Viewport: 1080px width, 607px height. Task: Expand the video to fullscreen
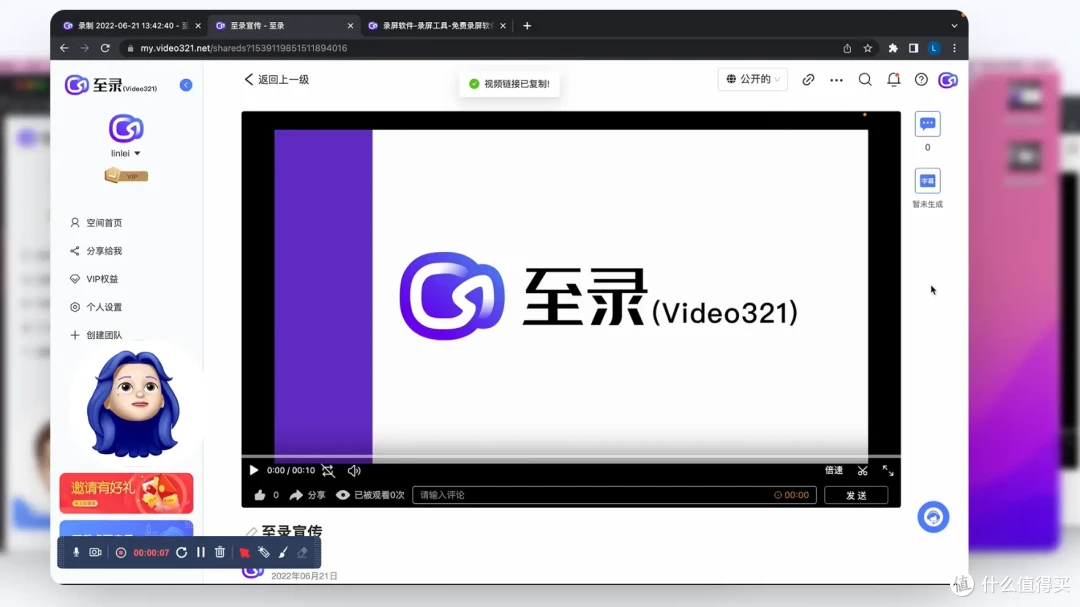[888, 471]
